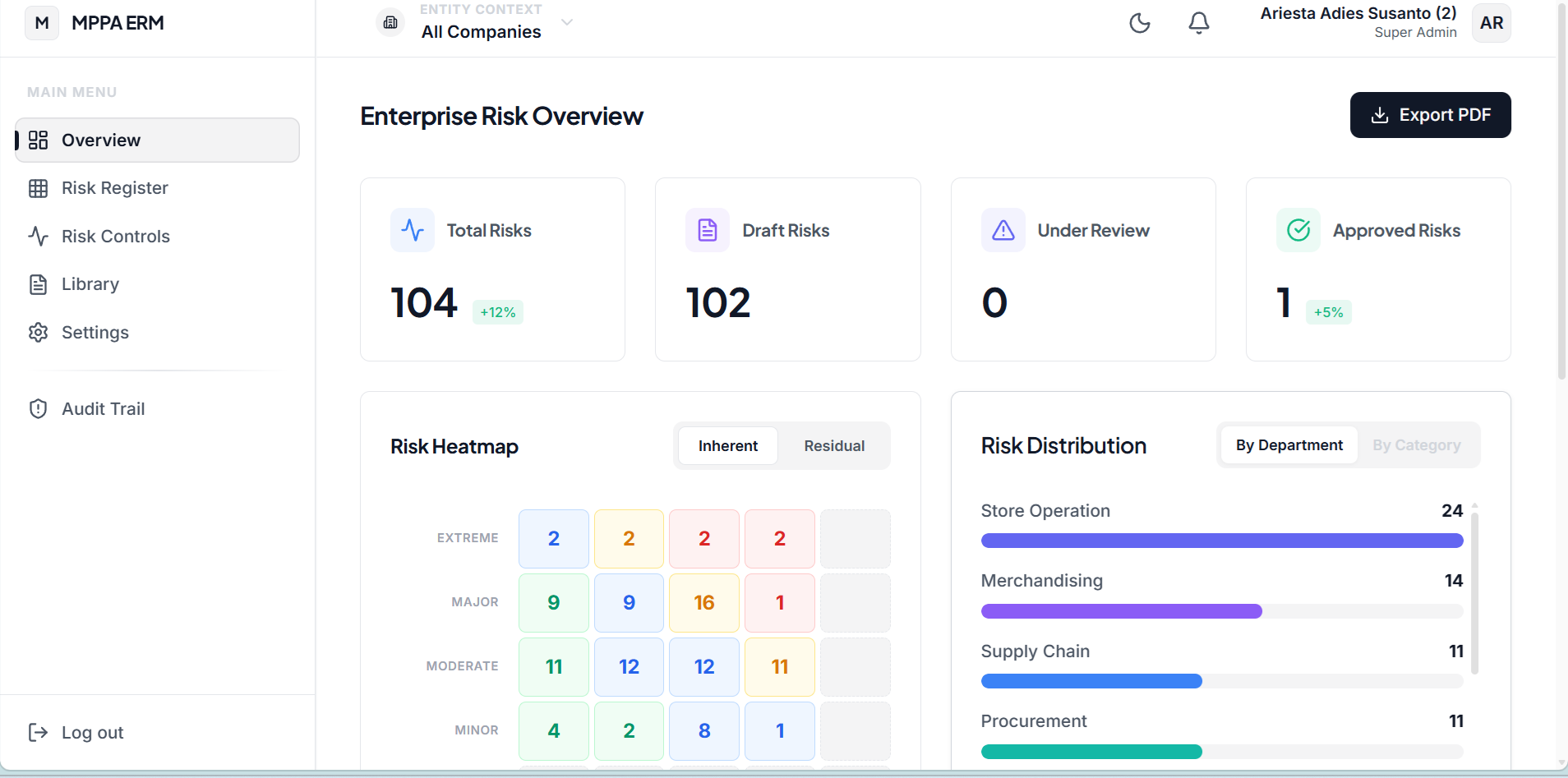Open notifications bell
Viewport: 1568px width, 778px height.
click(1199, 23)
